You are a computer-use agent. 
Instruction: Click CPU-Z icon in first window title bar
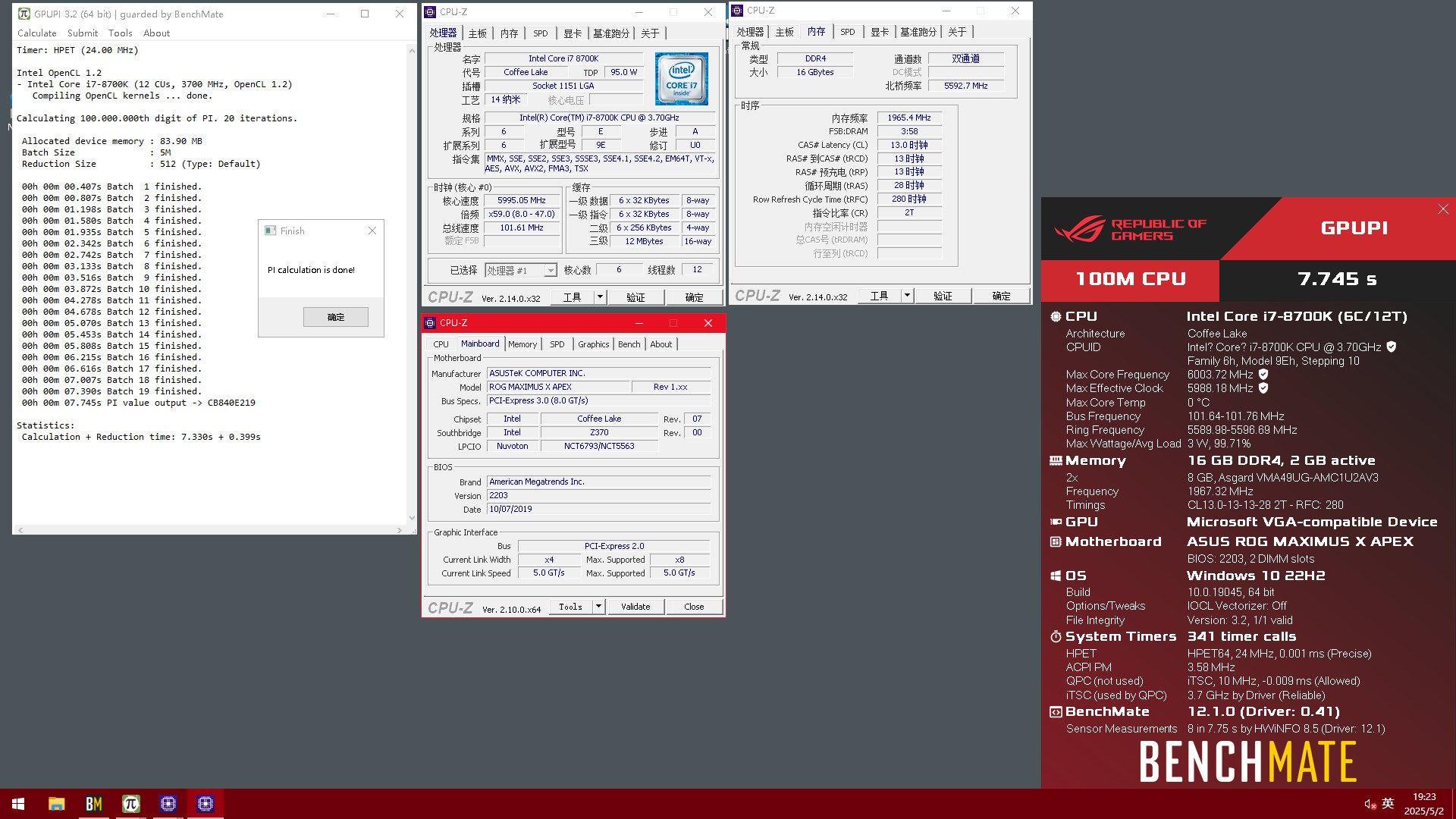(430, 12)
